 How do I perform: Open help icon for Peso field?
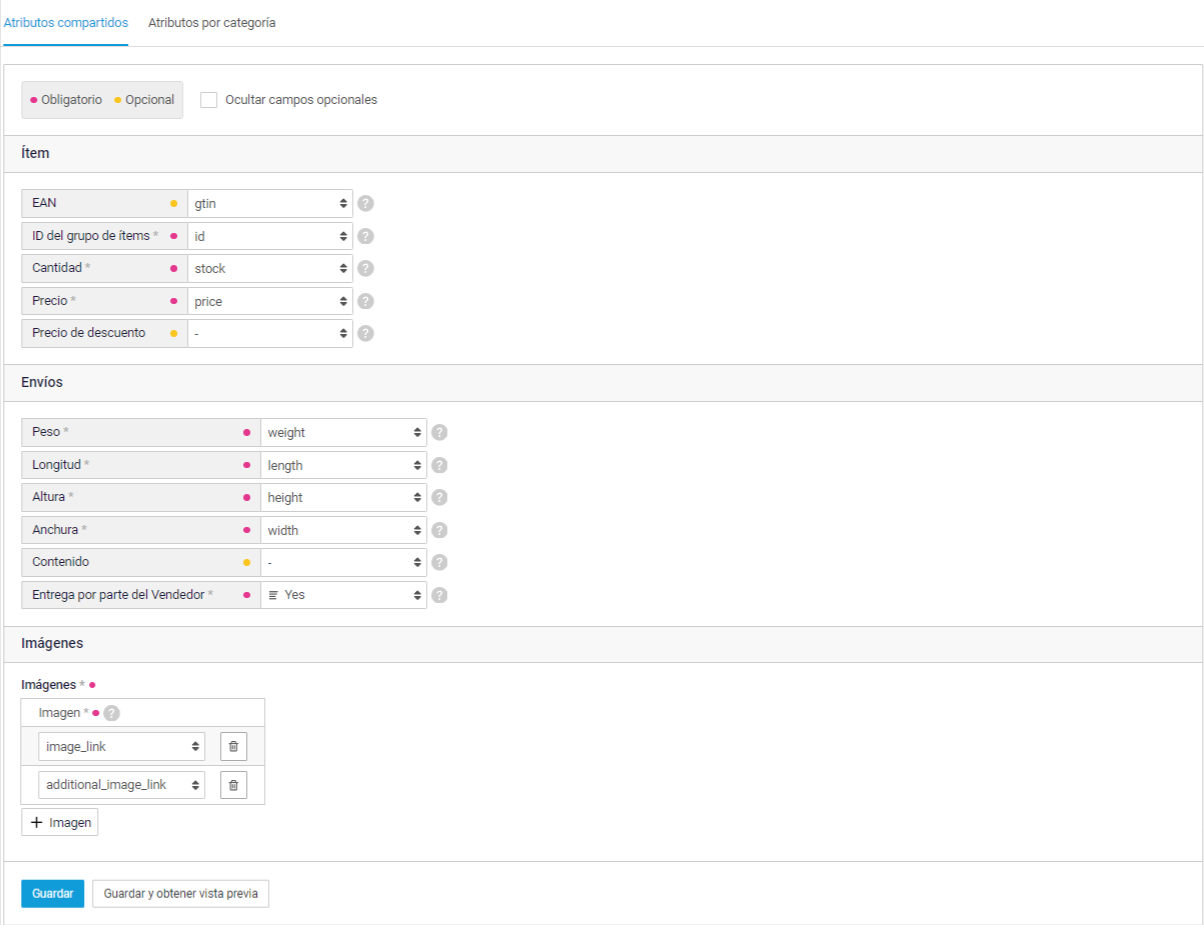[439, 433]
